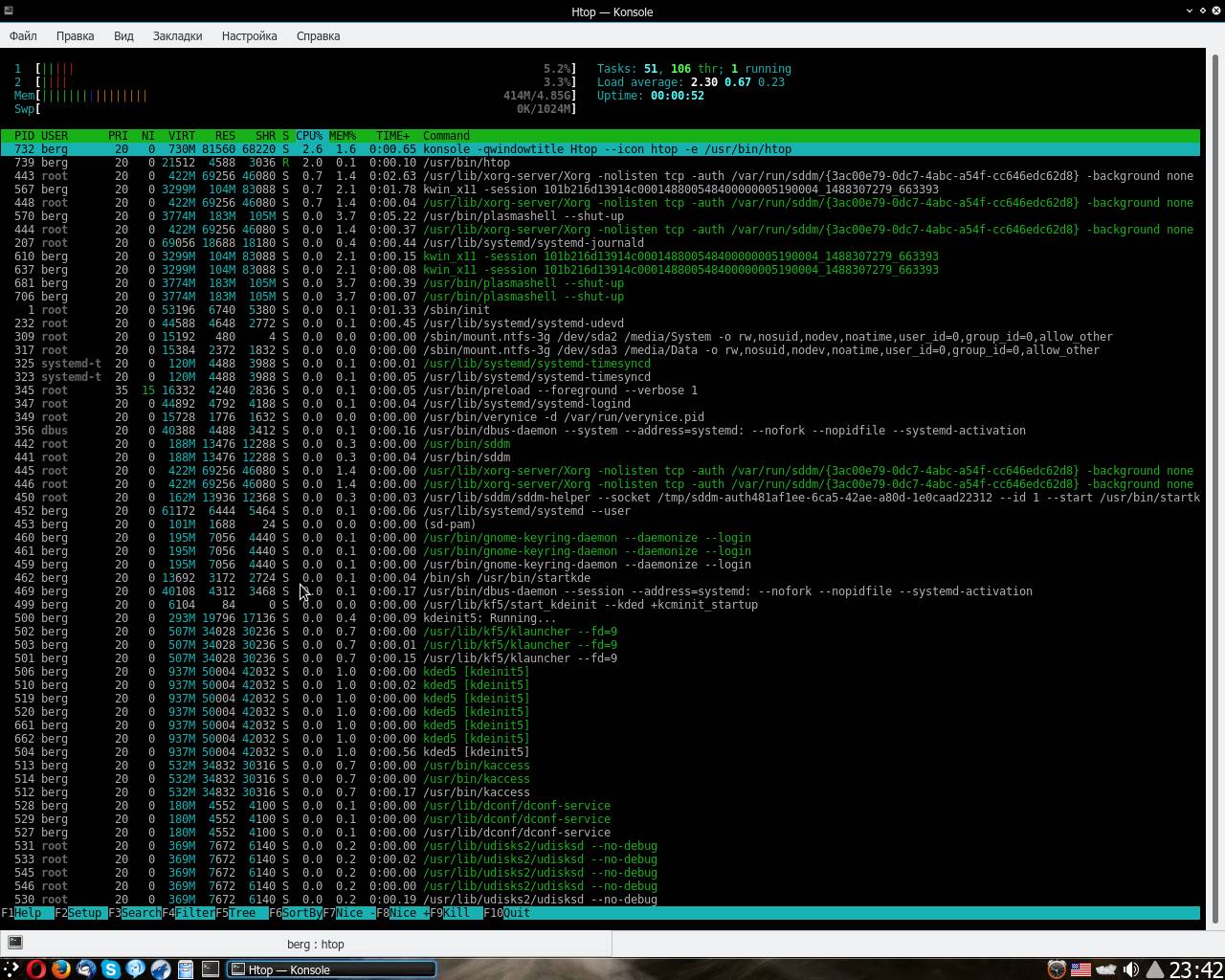Viewport: 1225px width, 980px height.
Task: Expand hidden system tray icons arrow
Action: pos(1155,969)
